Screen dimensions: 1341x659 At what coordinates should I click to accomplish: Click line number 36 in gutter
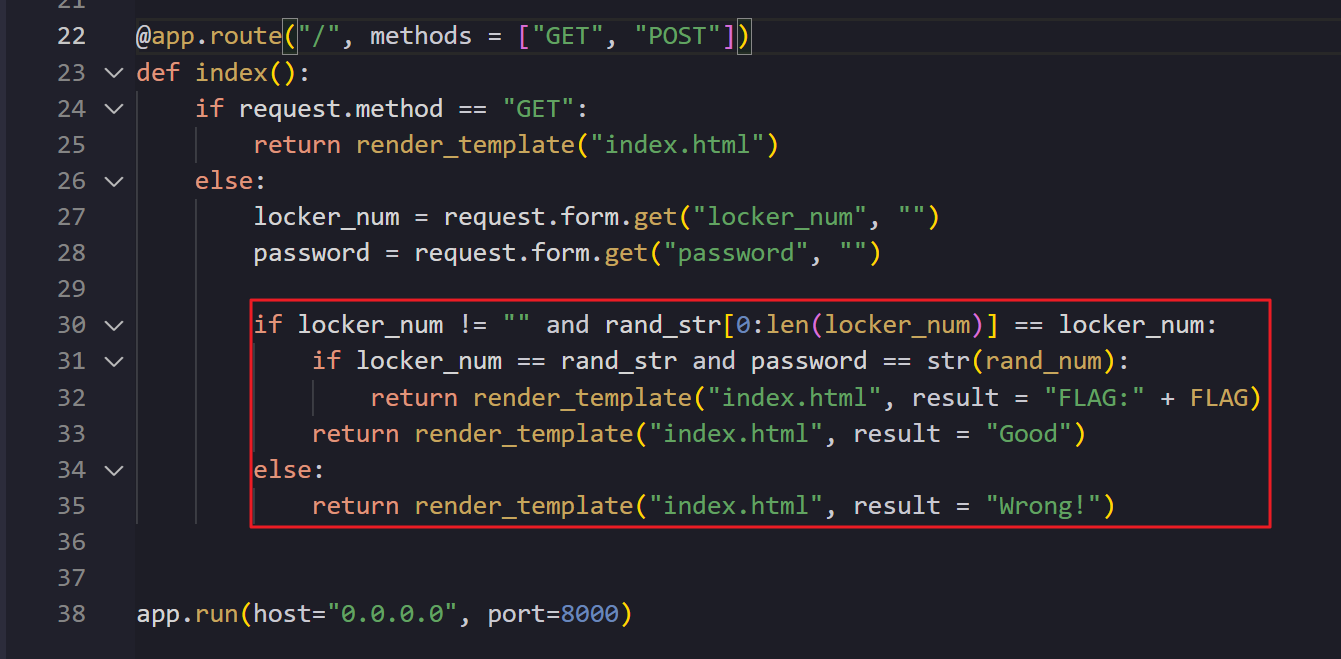pyautogui.click(x=72, y=541)
